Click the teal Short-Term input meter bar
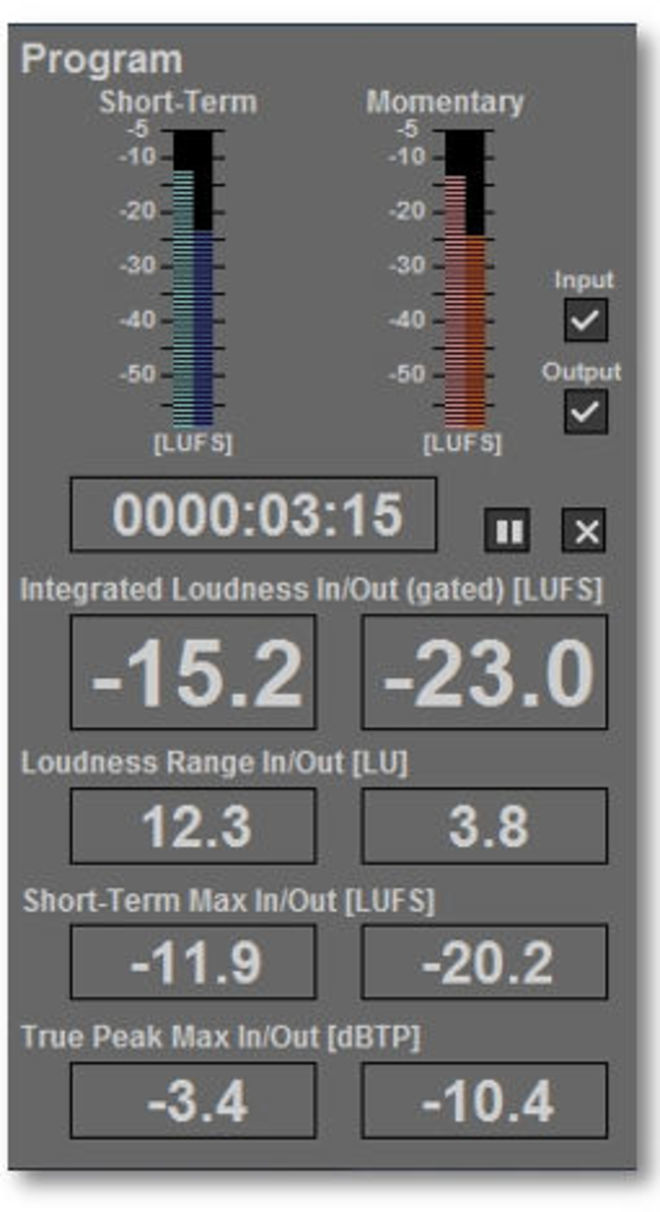The image size is (660, 1212). click(x=182, y=300)
